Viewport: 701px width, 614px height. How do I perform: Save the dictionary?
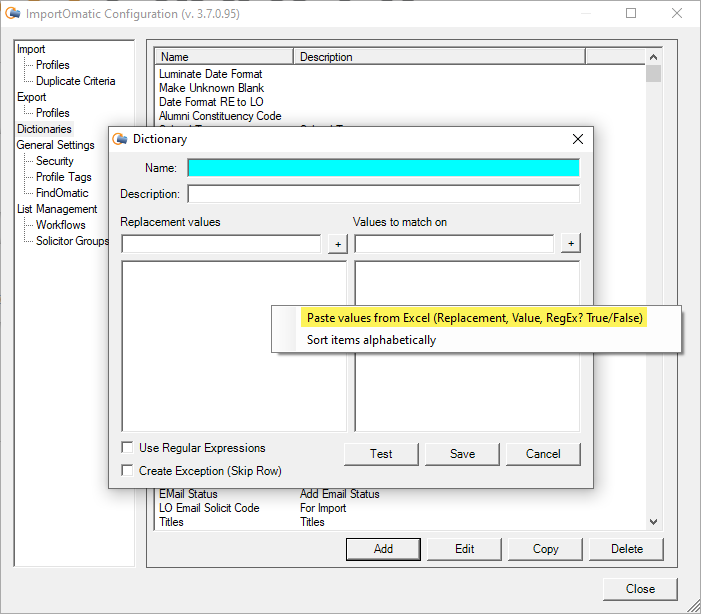(x=462, y=454)
